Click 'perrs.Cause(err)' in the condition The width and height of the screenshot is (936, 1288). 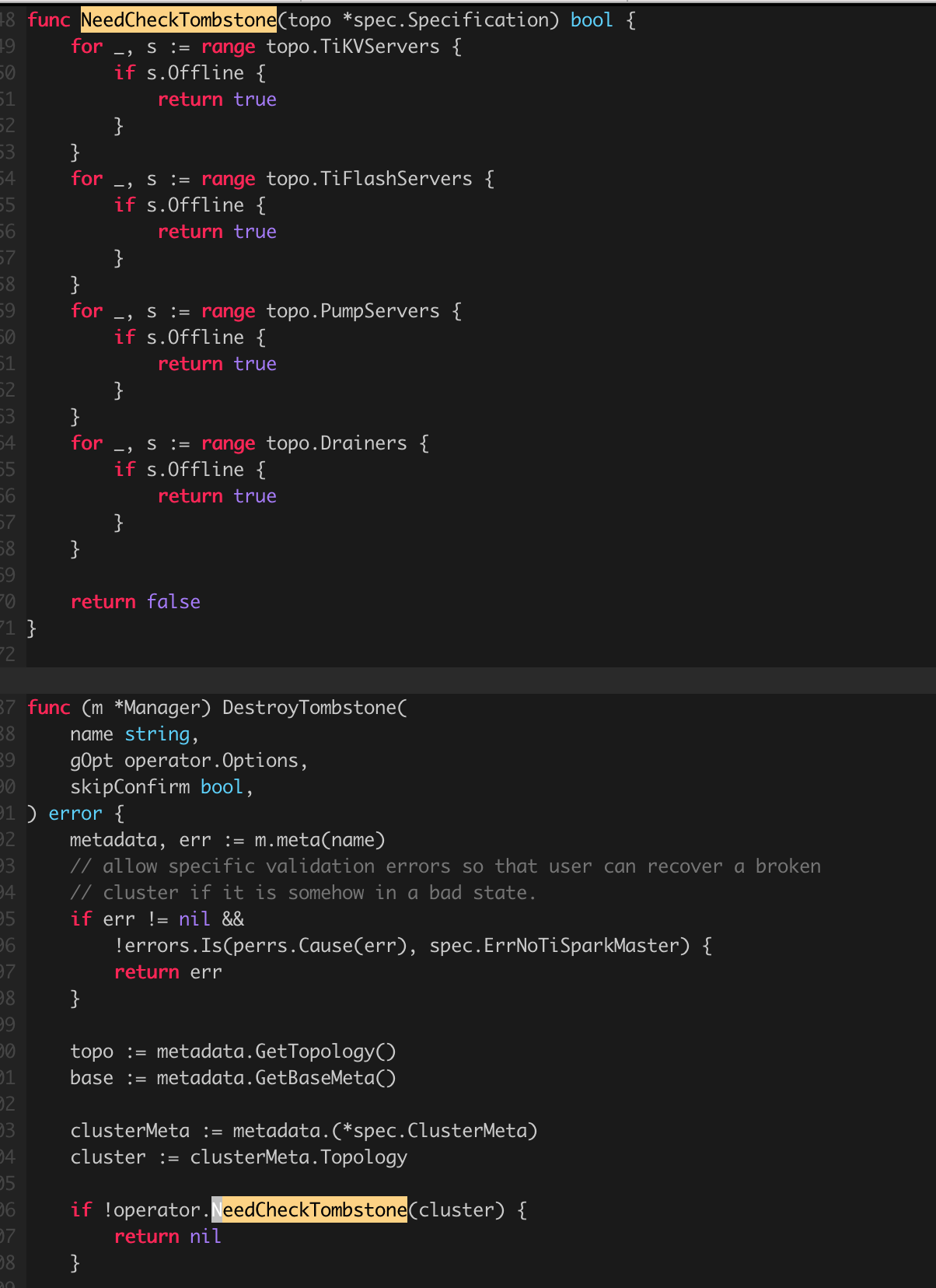(320, 946)
